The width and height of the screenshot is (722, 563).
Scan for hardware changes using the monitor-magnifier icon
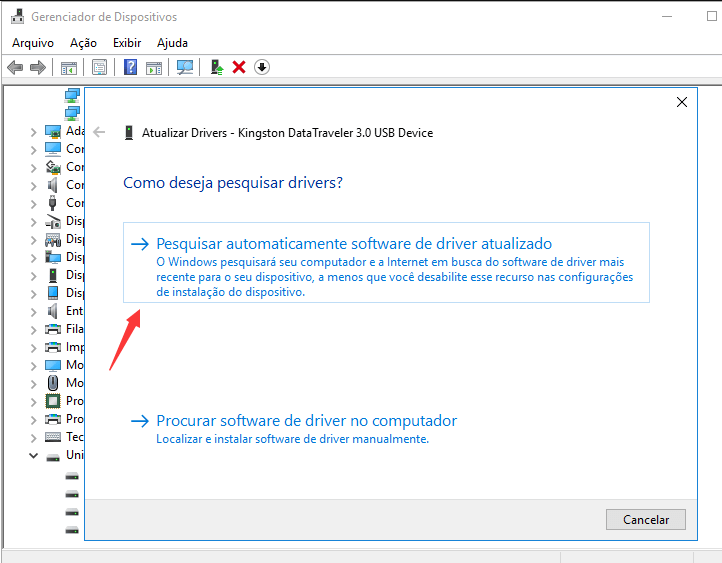tap(185, 68)
